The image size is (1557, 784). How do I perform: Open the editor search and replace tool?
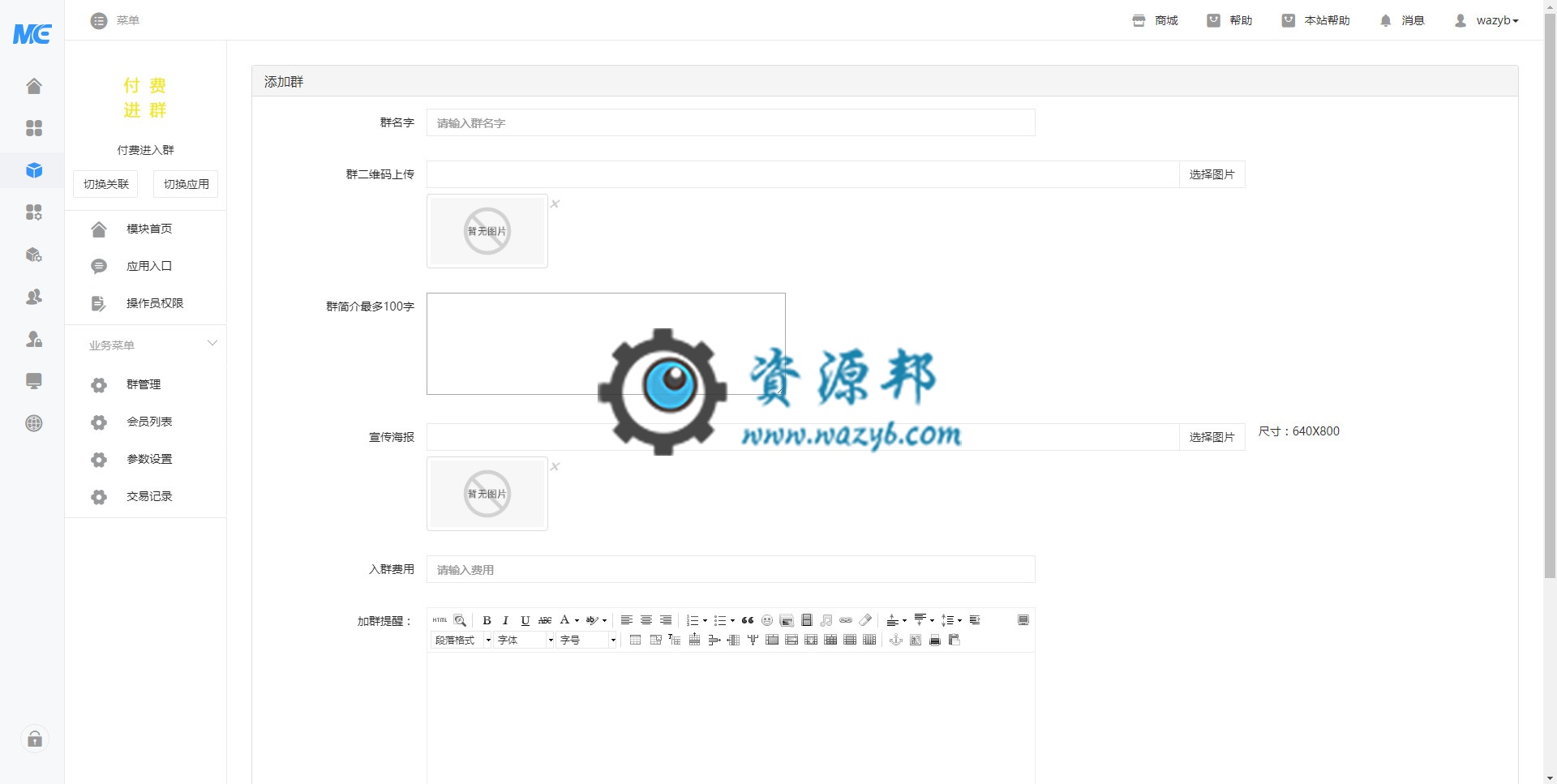[460, 620]
